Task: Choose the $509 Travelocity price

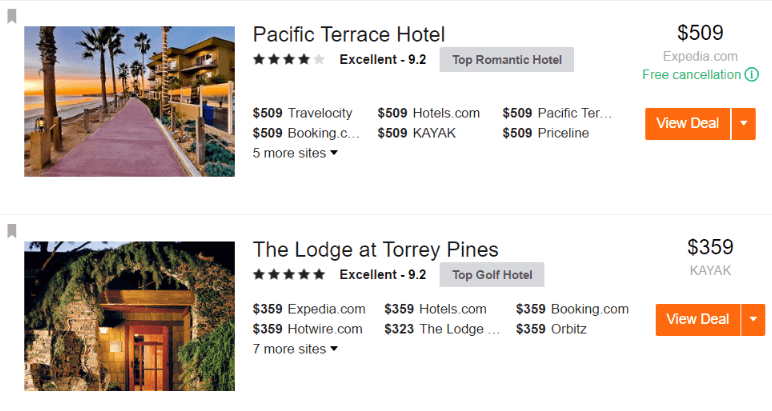Action: 308,113
